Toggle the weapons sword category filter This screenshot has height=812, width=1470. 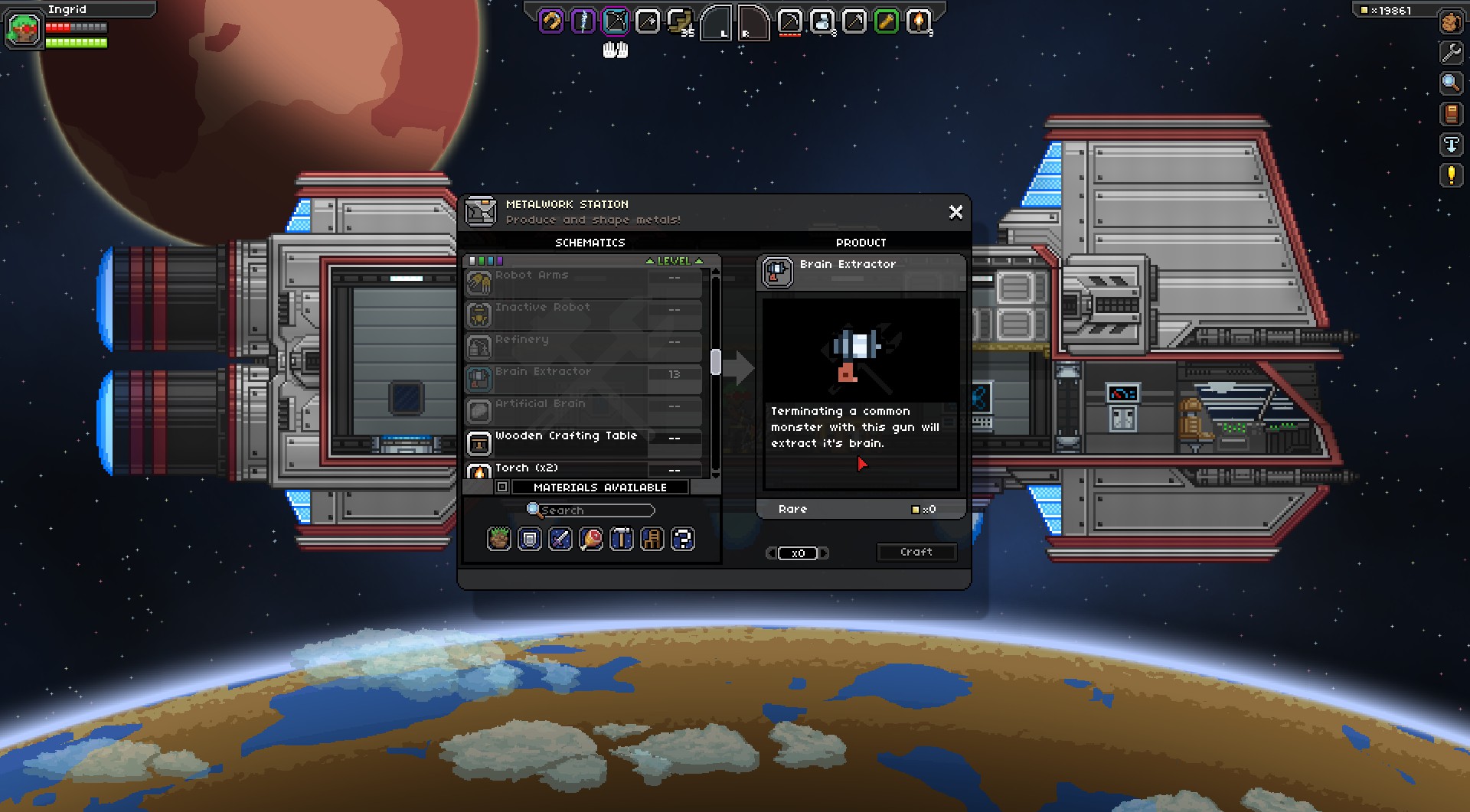tap(560, 539)
